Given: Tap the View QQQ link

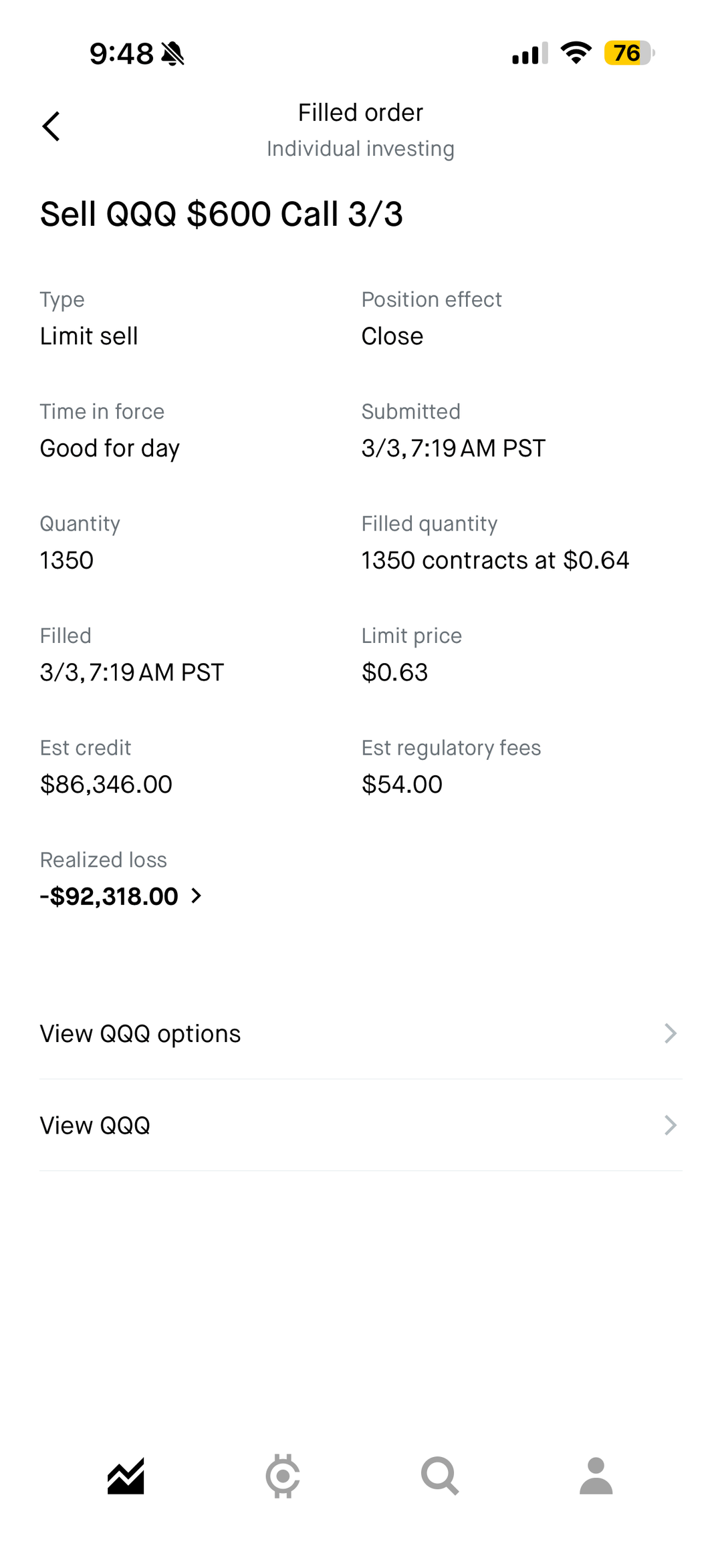Looking at the screenshot, I should coord(95,1126).
